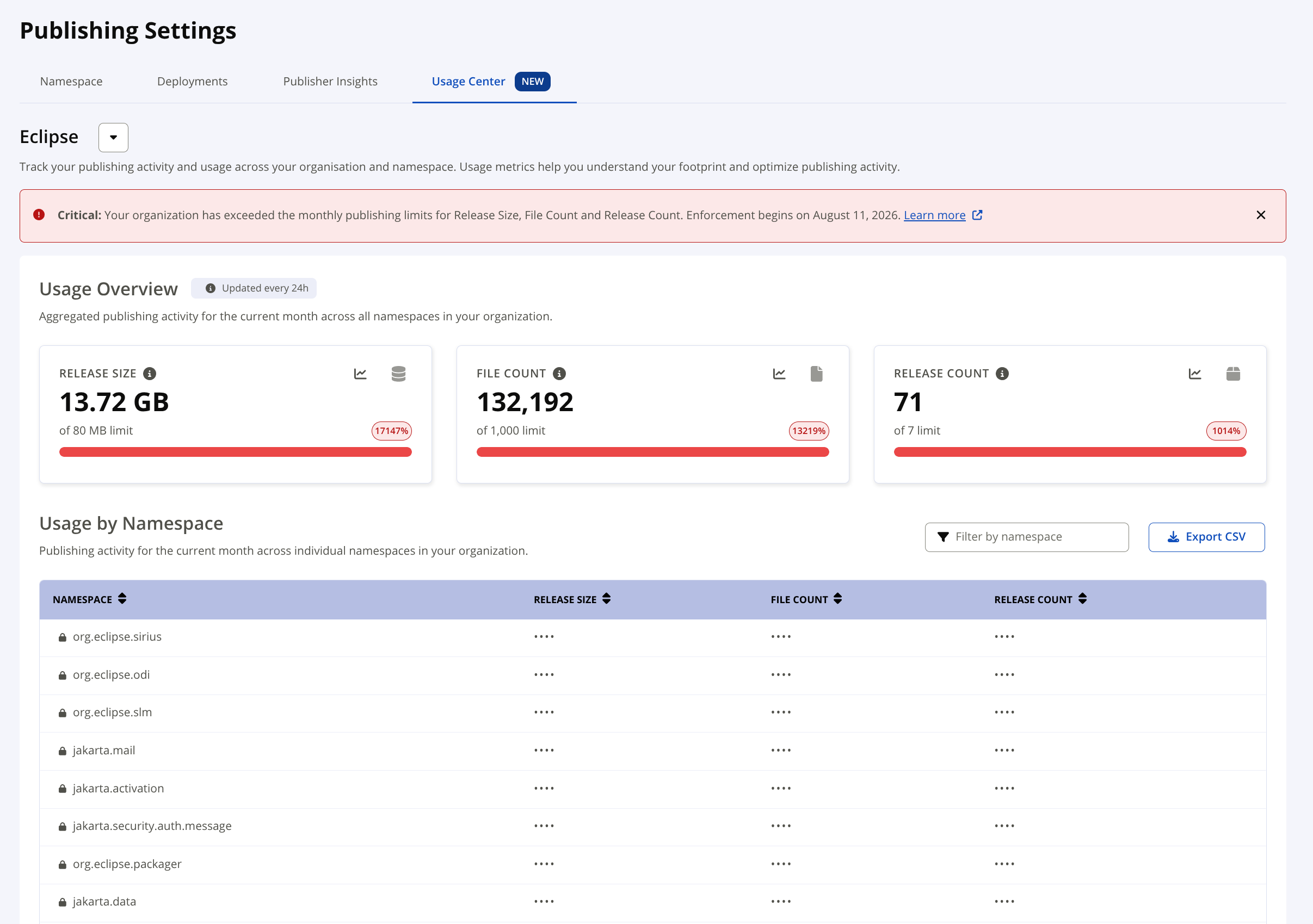Show Release Size info tooltip icon
1313x924 pixels.
point(150,374)
